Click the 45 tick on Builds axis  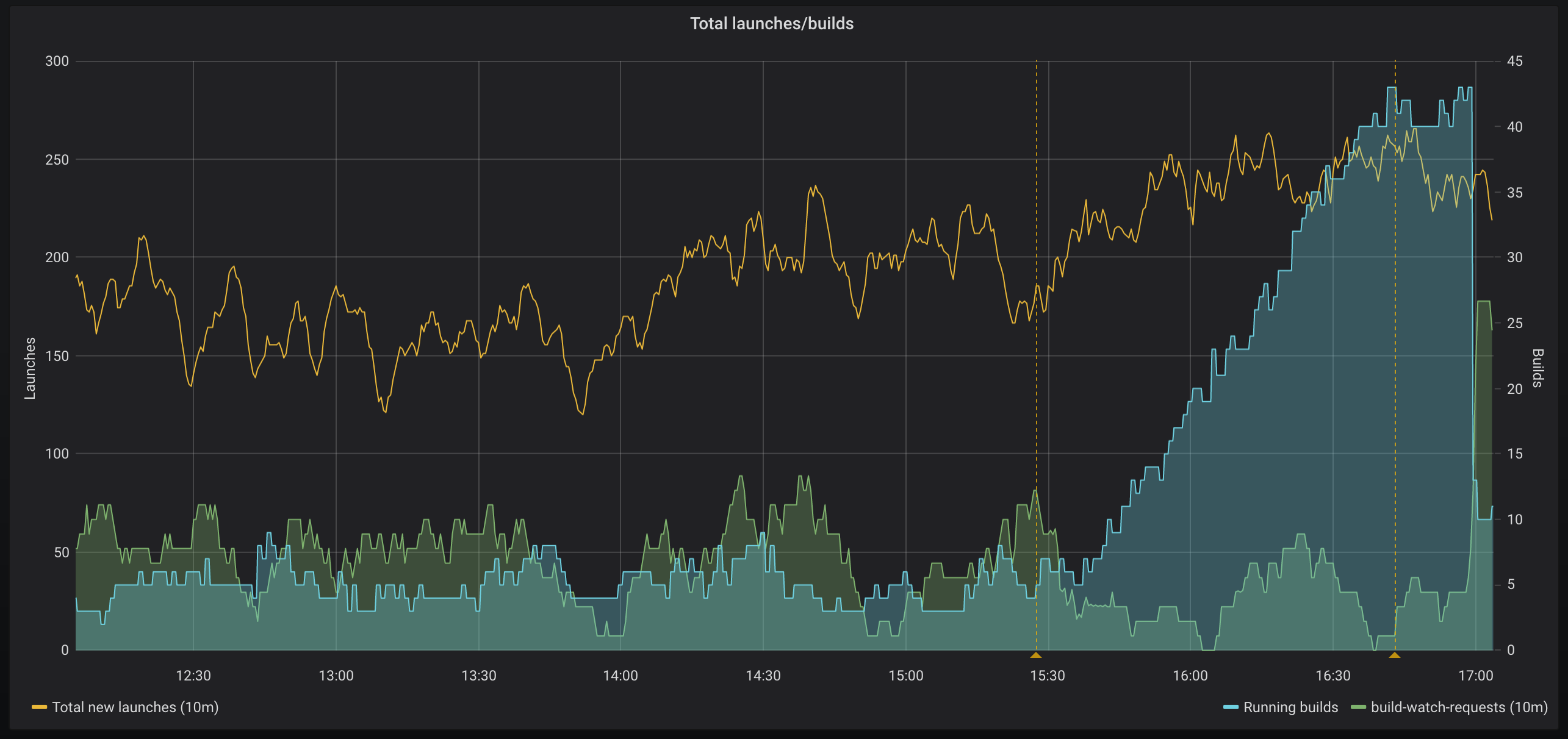[x=1514, y=61]
